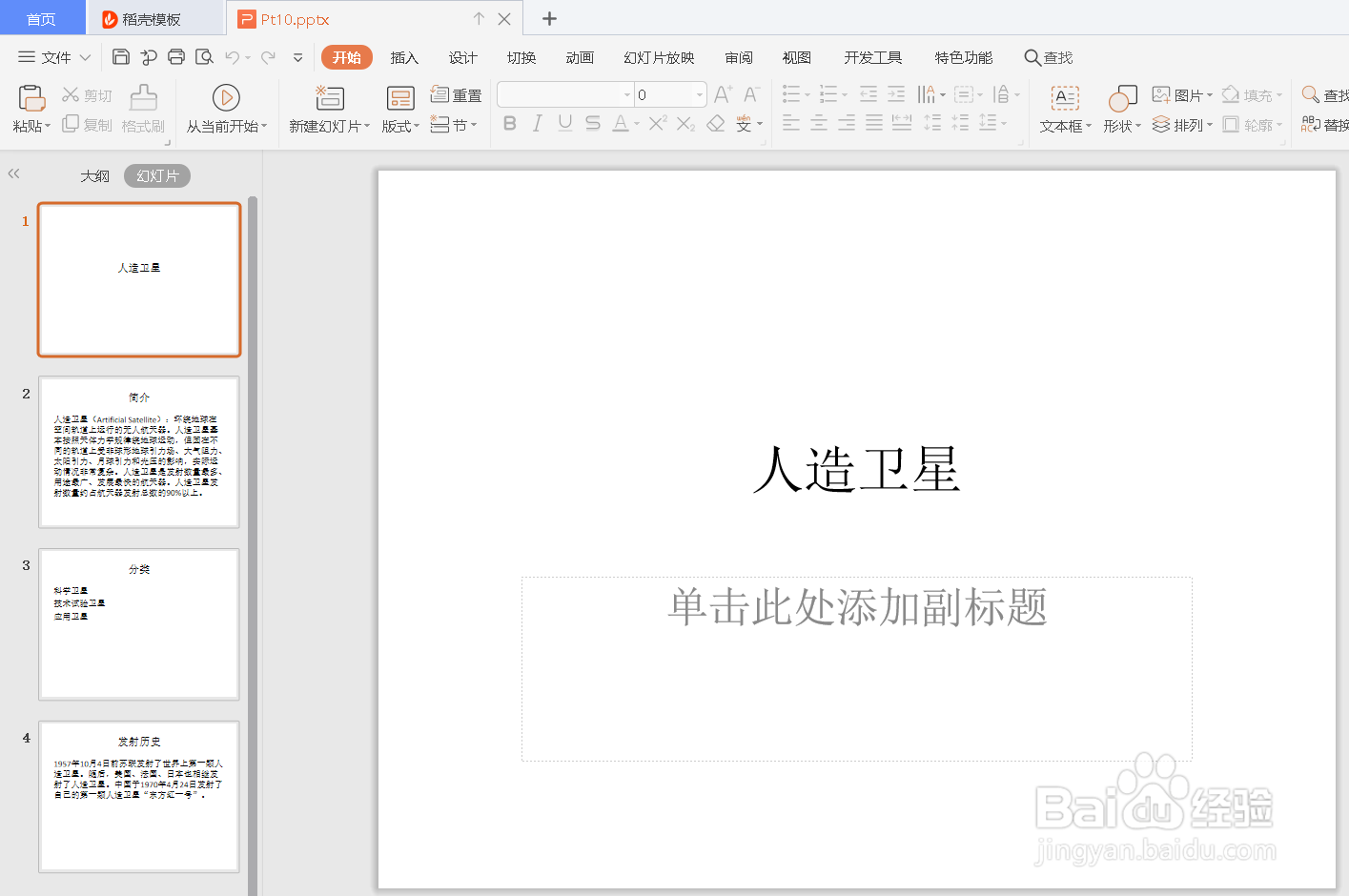The height and width of the screenshot is (896, 1349).
Task: Click the Copy (复制) button
Action: pyautogui.click(x=87, y=124)
